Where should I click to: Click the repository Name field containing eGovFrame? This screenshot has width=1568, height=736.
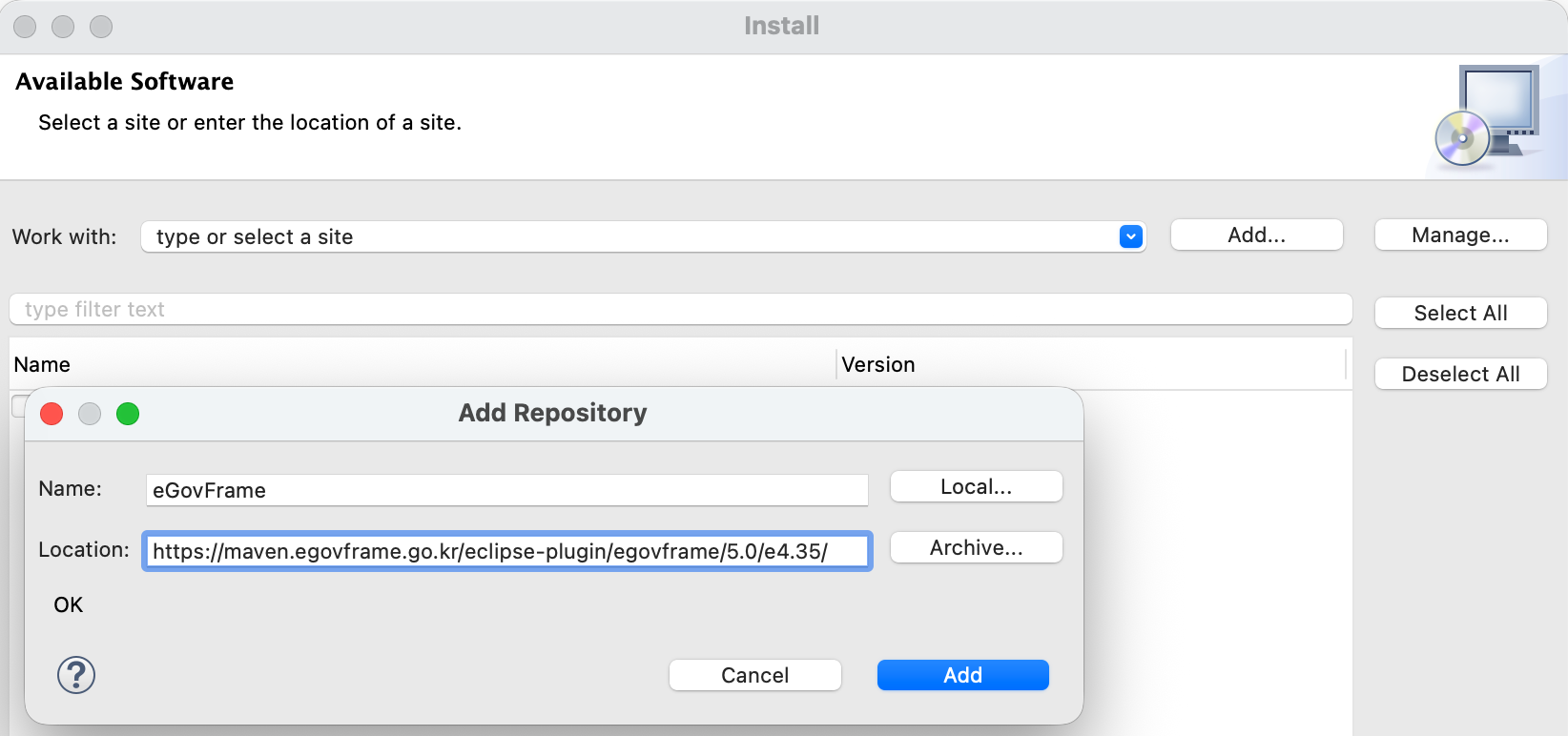(505, 490)
